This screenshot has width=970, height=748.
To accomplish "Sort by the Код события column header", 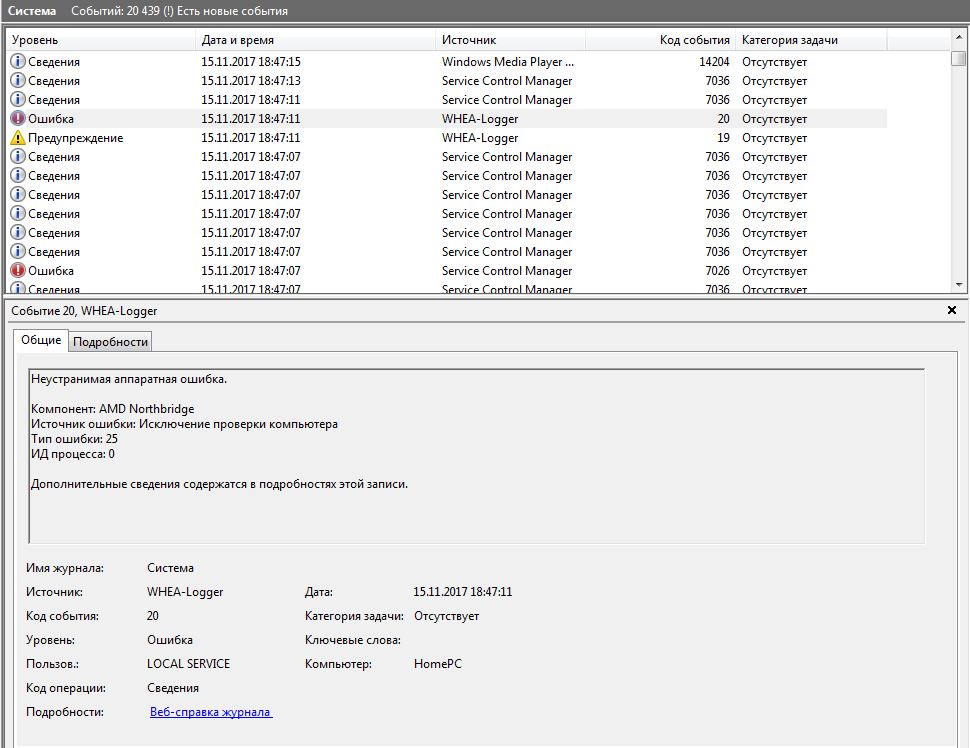I will coord(660,40).
